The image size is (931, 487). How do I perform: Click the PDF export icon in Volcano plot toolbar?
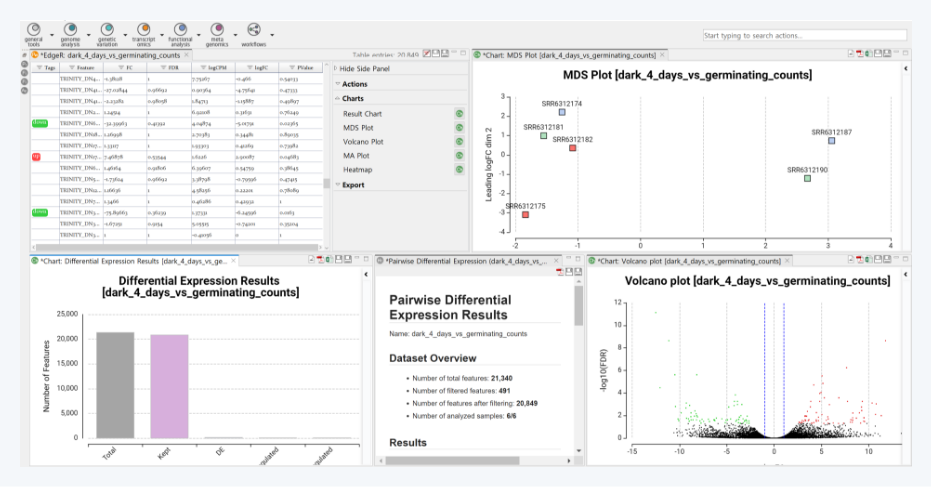coord(859,260)
